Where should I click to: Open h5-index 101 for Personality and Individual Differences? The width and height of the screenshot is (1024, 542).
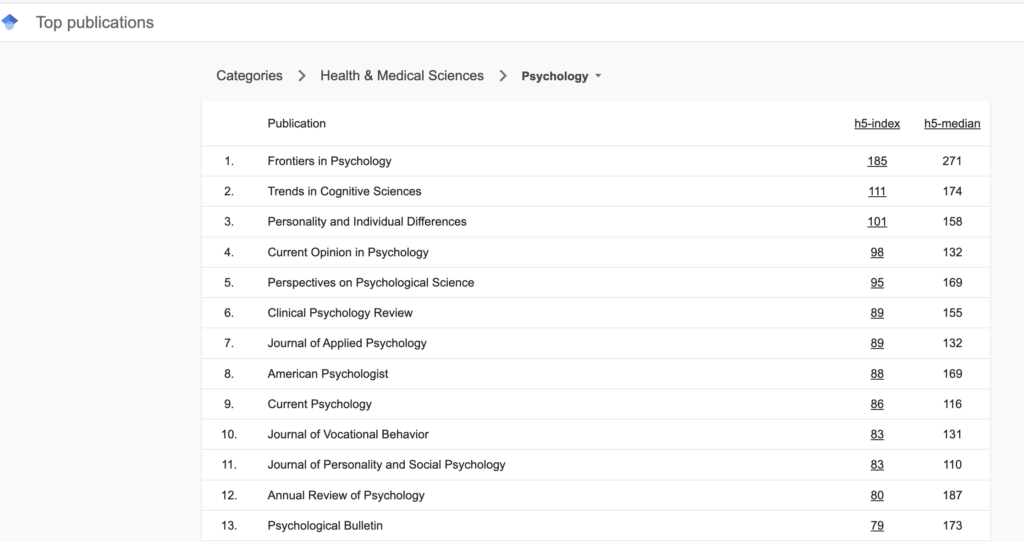click(x=877, y=222)
